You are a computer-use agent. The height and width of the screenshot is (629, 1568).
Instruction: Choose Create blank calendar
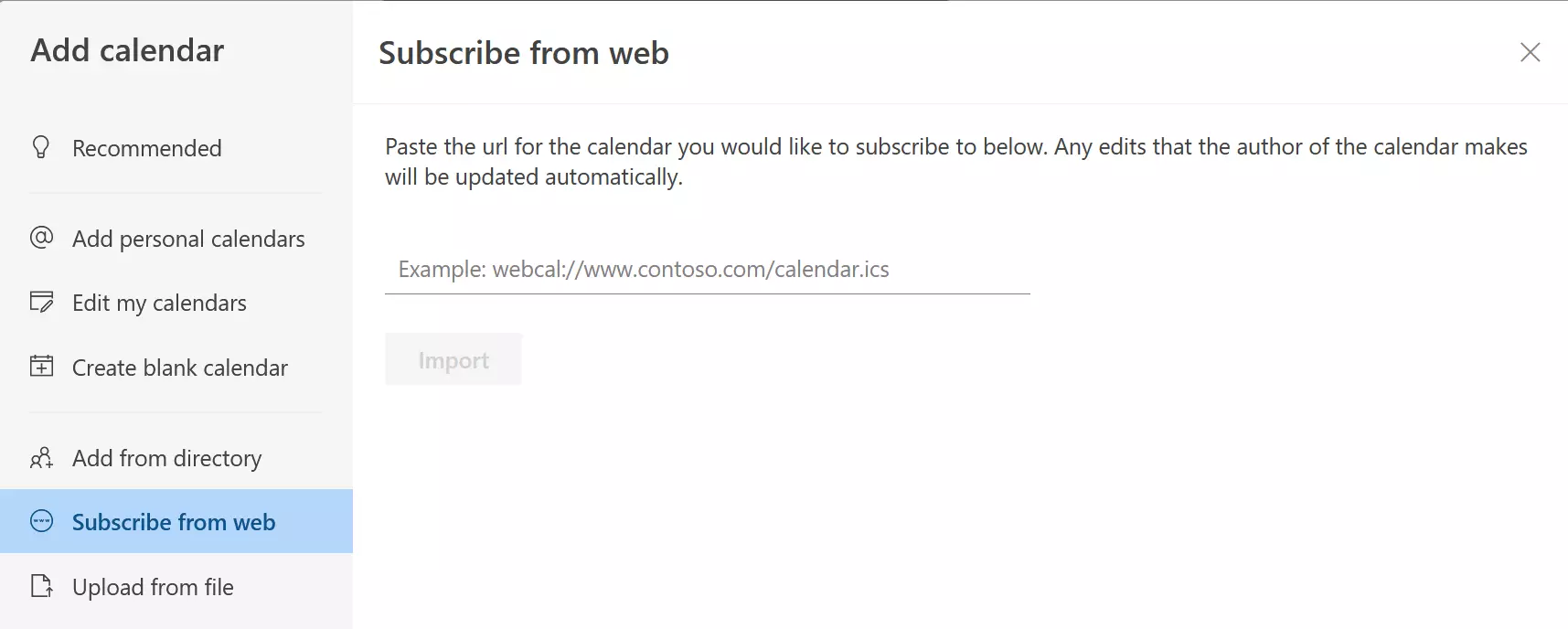(179, 367)
